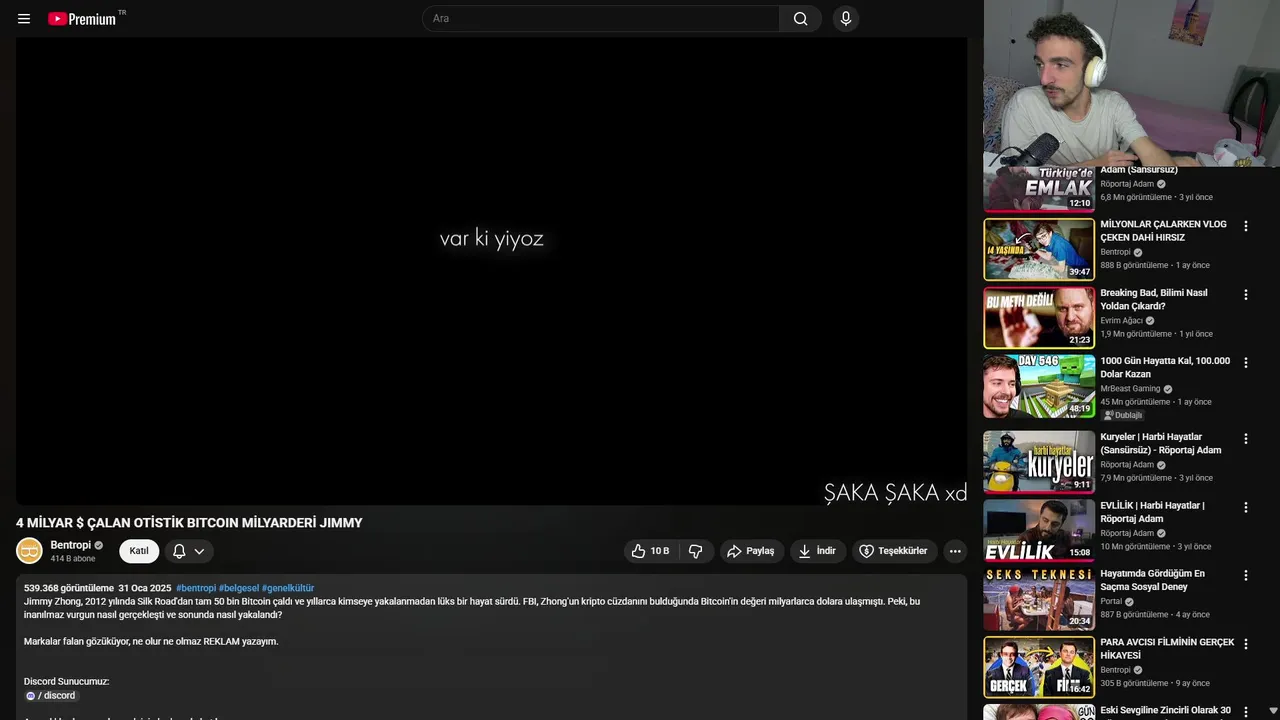
Task: Open options for Kuryeler video
Action: (x=1246, y=439)
